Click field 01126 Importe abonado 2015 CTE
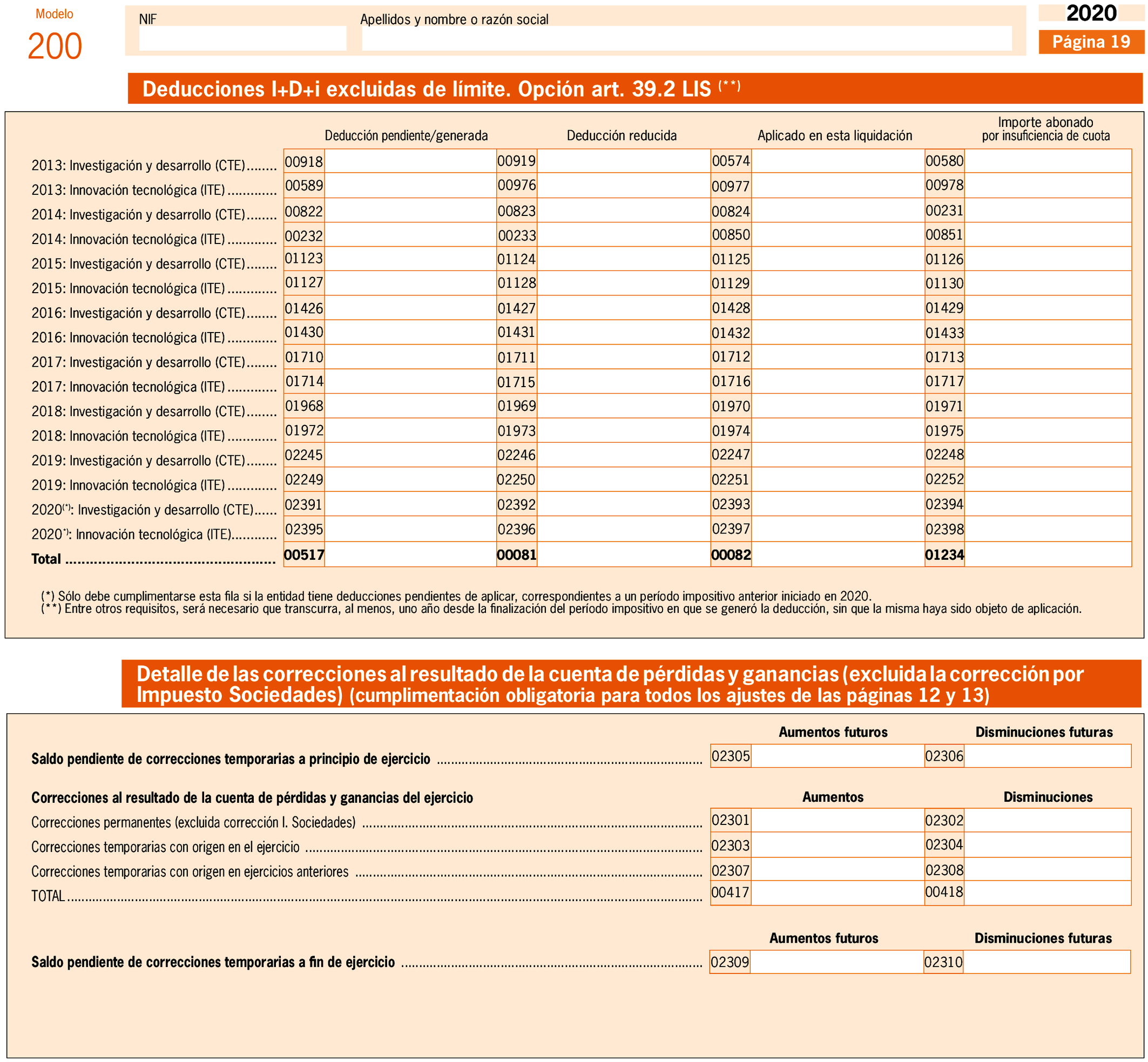 coord(1048,259)
